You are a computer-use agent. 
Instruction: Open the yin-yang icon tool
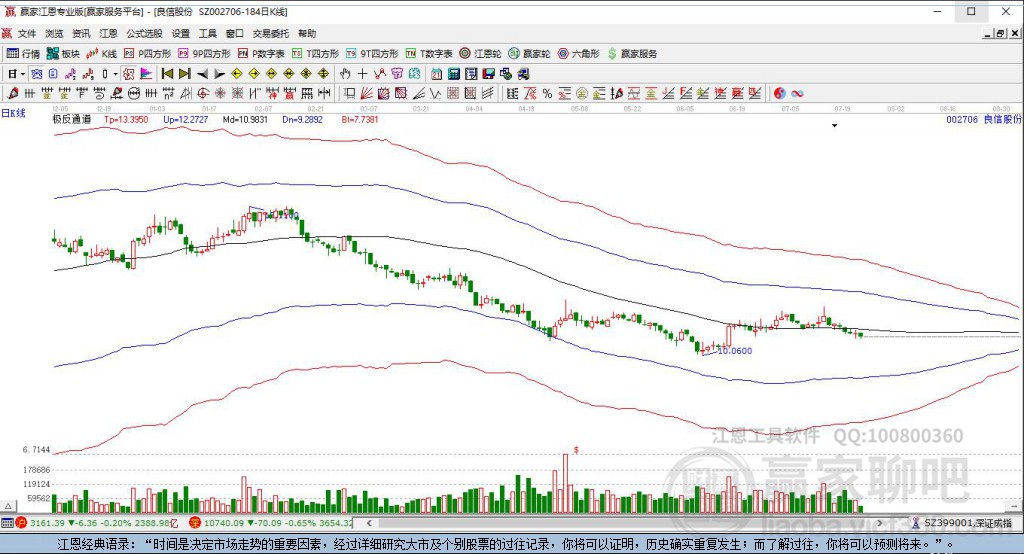(x=780, y=93)
